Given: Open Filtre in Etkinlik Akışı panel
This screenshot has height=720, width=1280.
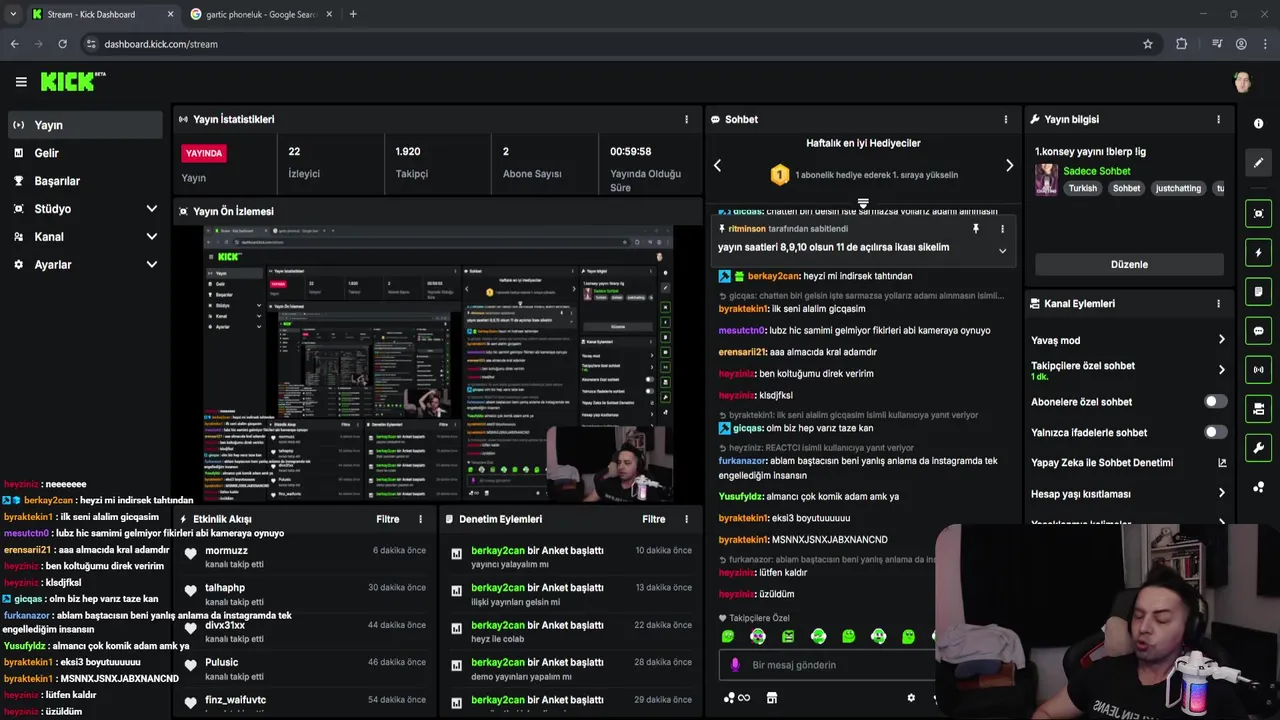Looking at the screenshot, I should point(387,519).
